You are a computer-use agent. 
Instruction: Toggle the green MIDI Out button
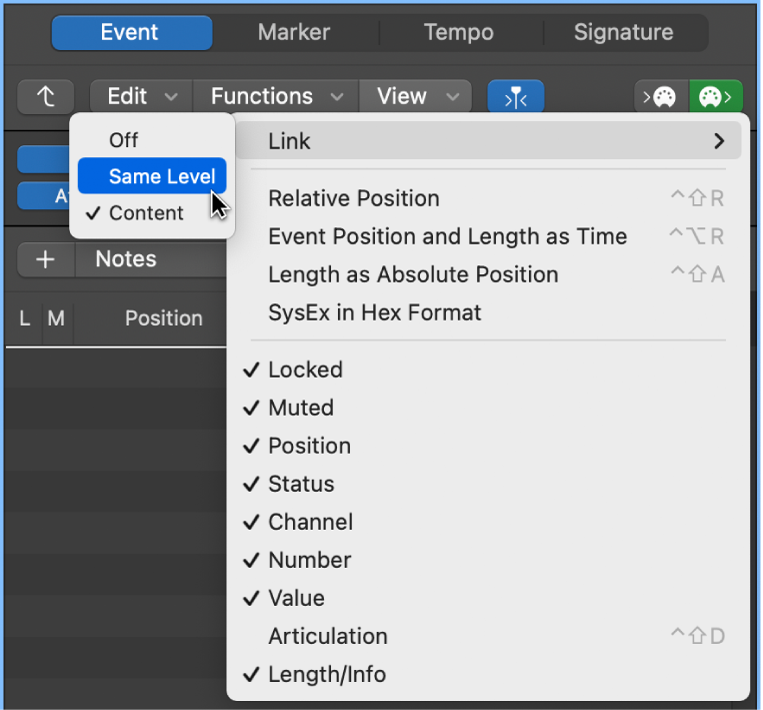point(715,96)
